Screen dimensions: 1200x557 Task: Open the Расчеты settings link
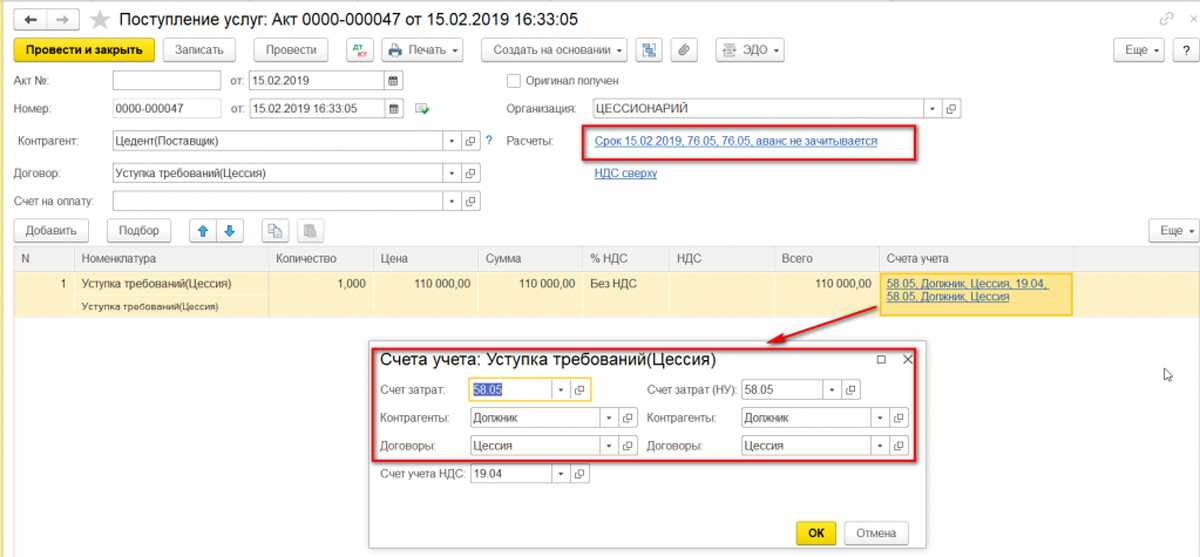pos(736,141)
